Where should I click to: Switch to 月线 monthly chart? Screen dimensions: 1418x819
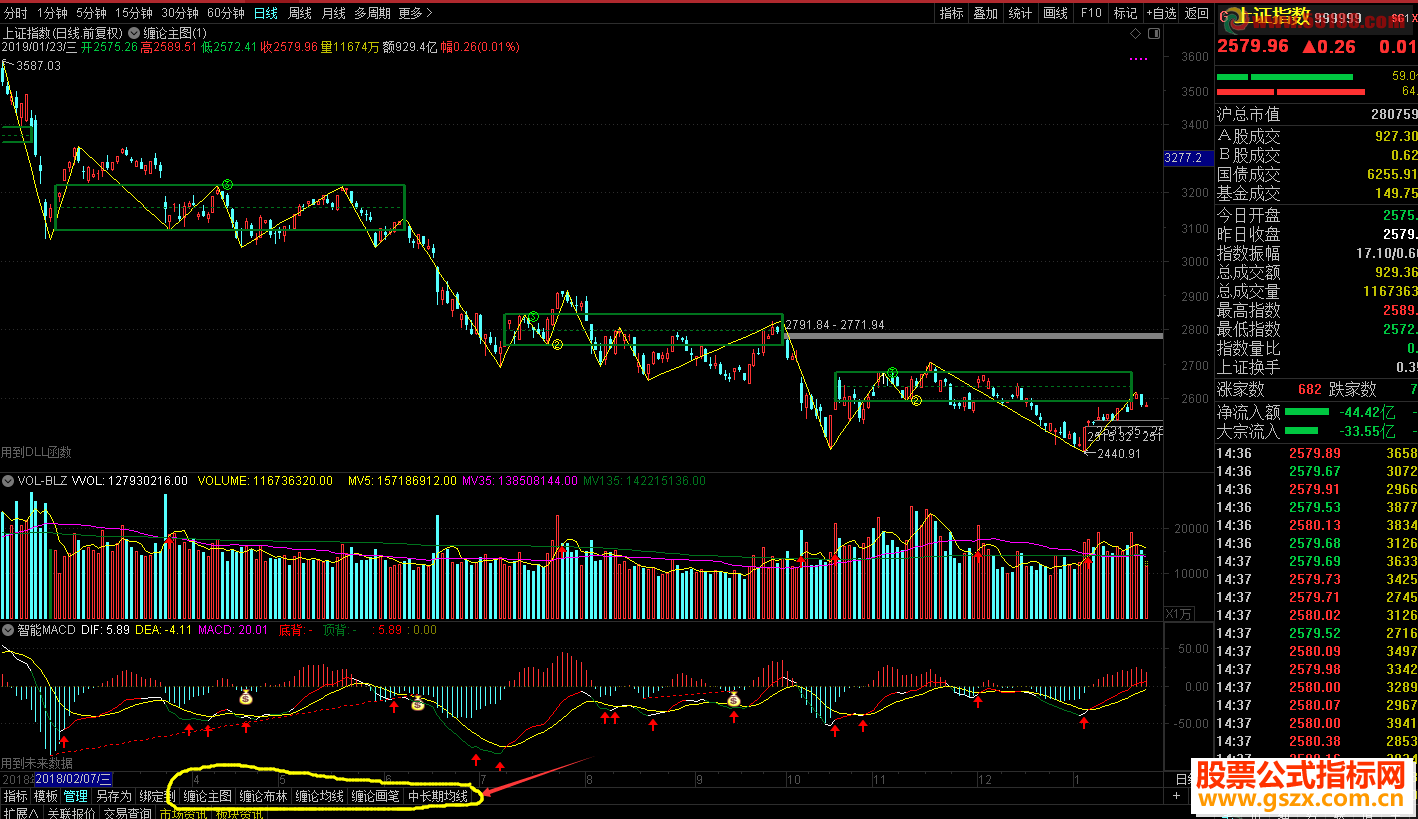[x=334, y=13]
